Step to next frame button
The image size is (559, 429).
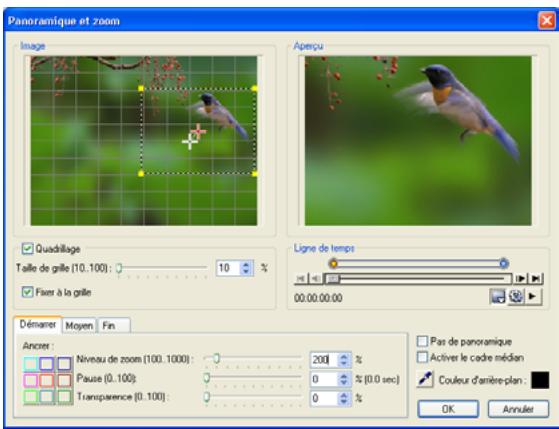[x=520, y=278]
